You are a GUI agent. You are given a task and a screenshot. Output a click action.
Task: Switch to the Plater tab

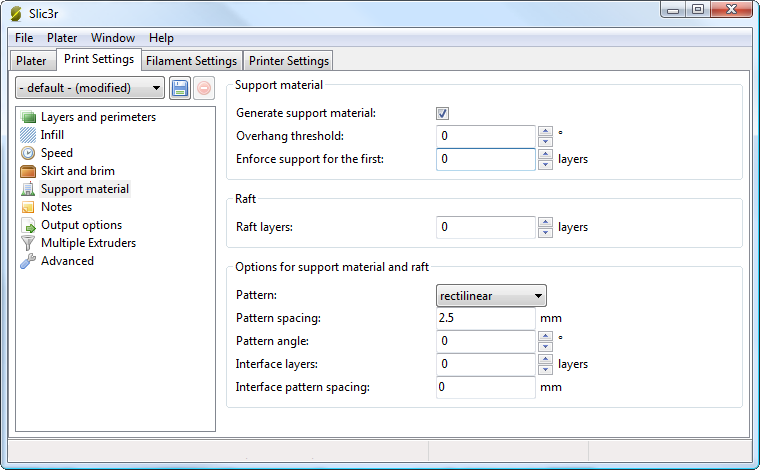(x=32, y=61)
